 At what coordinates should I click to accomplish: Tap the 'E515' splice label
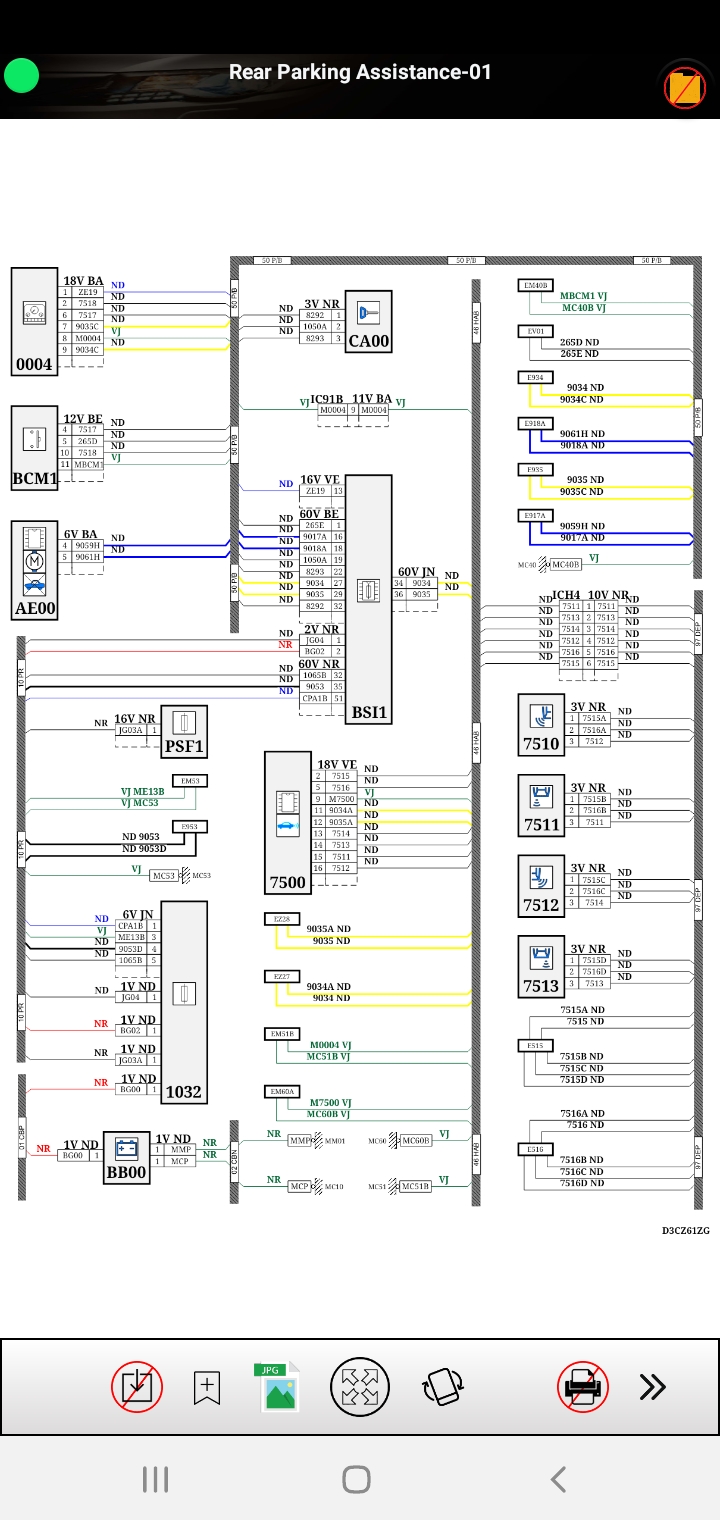[536, 1046]
